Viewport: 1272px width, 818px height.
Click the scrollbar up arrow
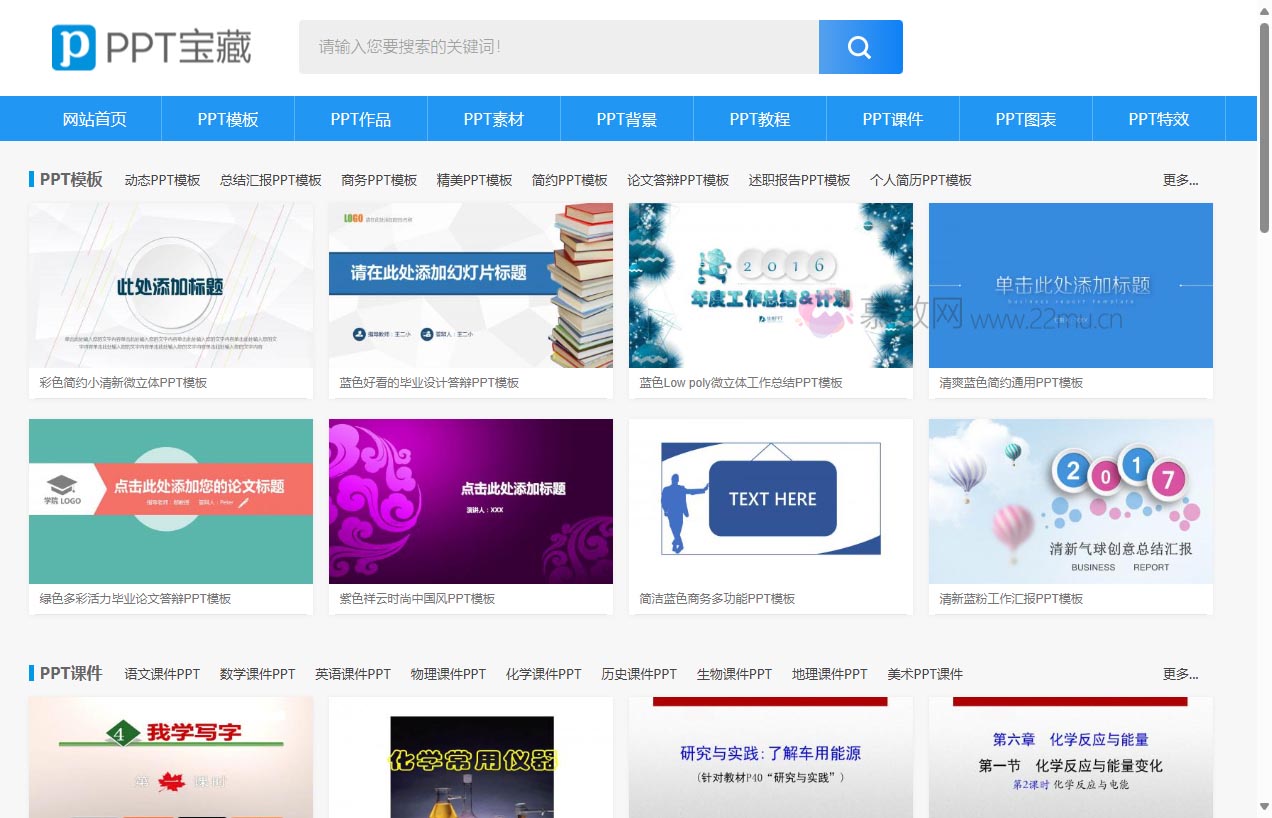pyautogui.click(x=1264, y=10)
